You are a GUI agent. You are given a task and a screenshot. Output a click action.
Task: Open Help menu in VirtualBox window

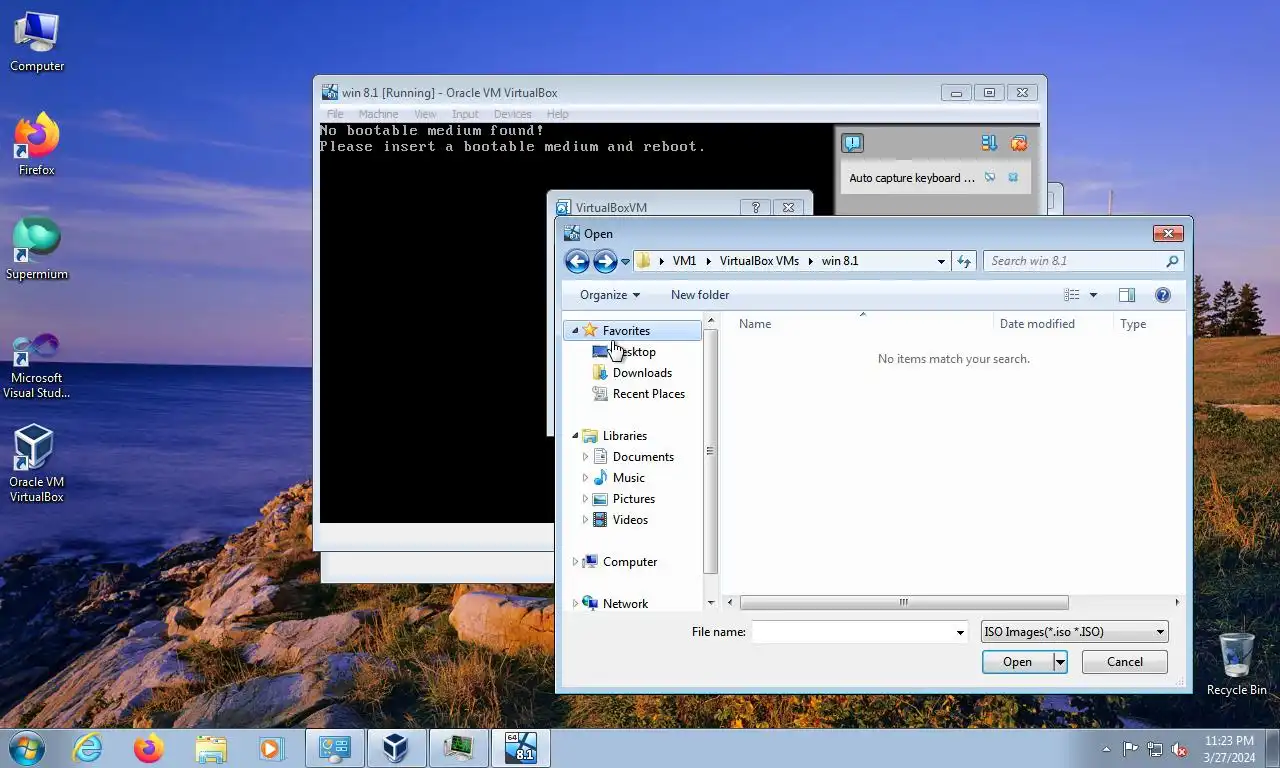[557, 114]
